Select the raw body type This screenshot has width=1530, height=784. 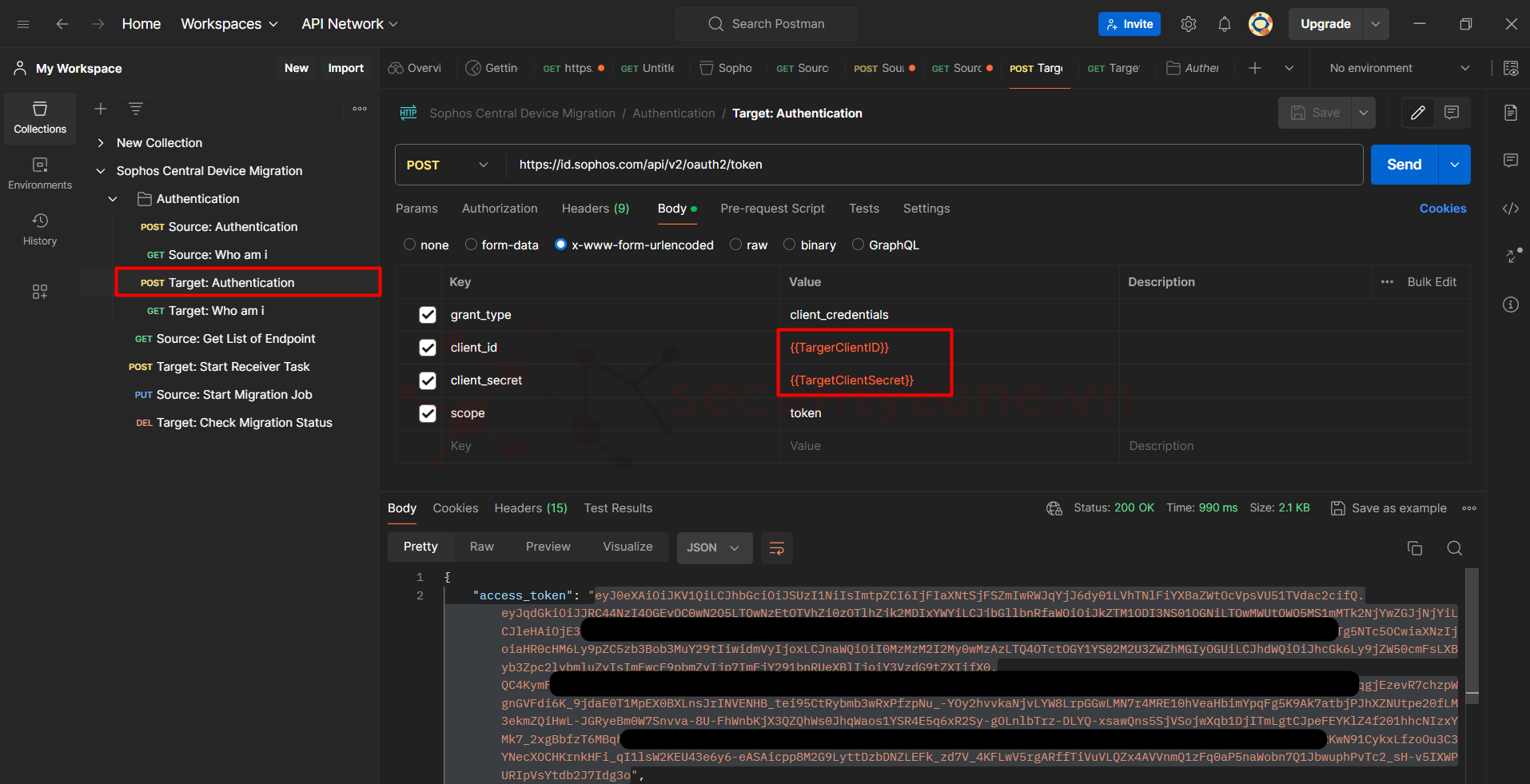(x=736, y=245)
